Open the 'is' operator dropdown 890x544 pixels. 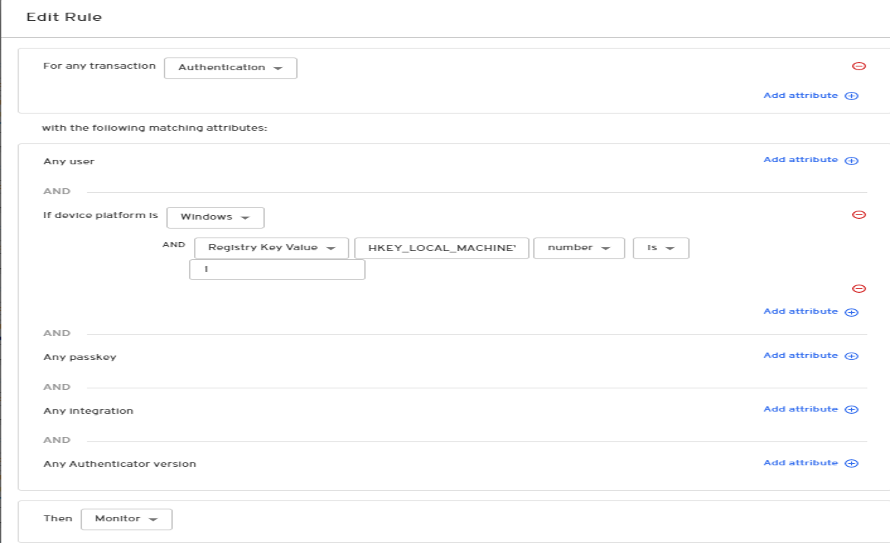click(x=660, y=248)
